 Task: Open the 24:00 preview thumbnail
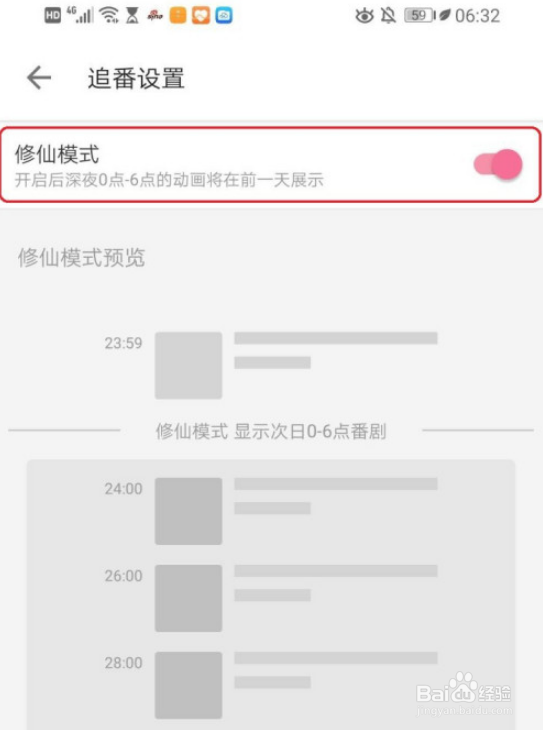189,511
